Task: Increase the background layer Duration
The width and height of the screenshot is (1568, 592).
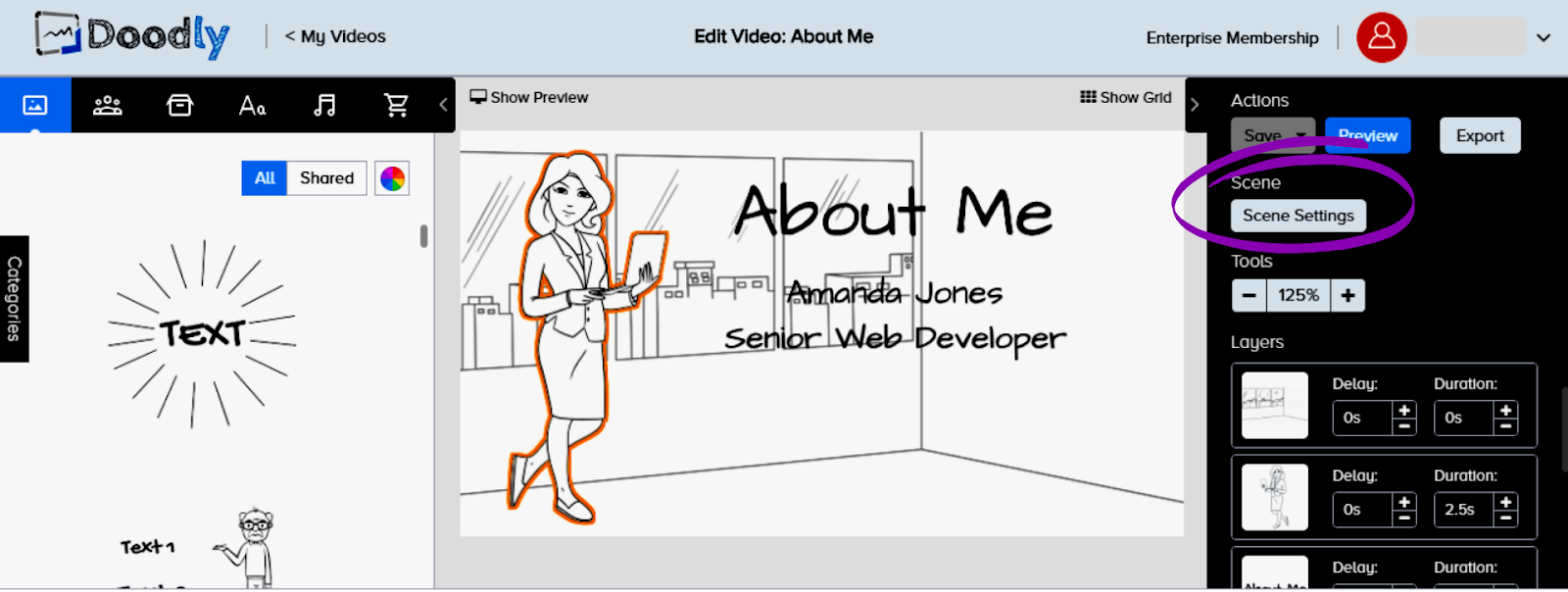Action: (x=1506, y=410)
